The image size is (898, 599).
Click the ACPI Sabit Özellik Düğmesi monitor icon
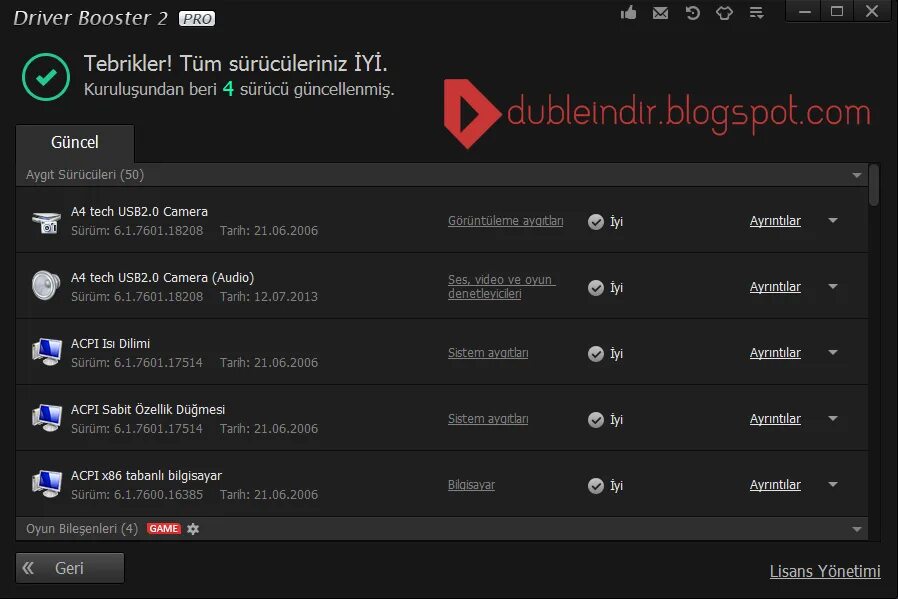coord(46,417)
